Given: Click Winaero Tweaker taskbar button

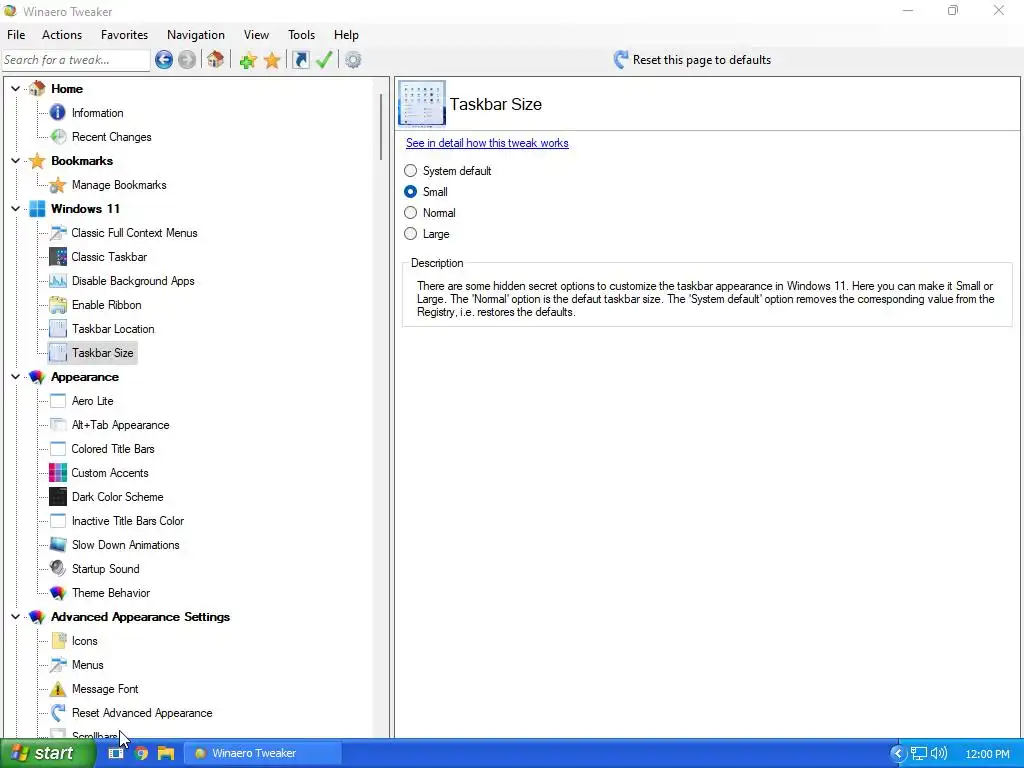Looking at the screenshot, I should point(263,754).
